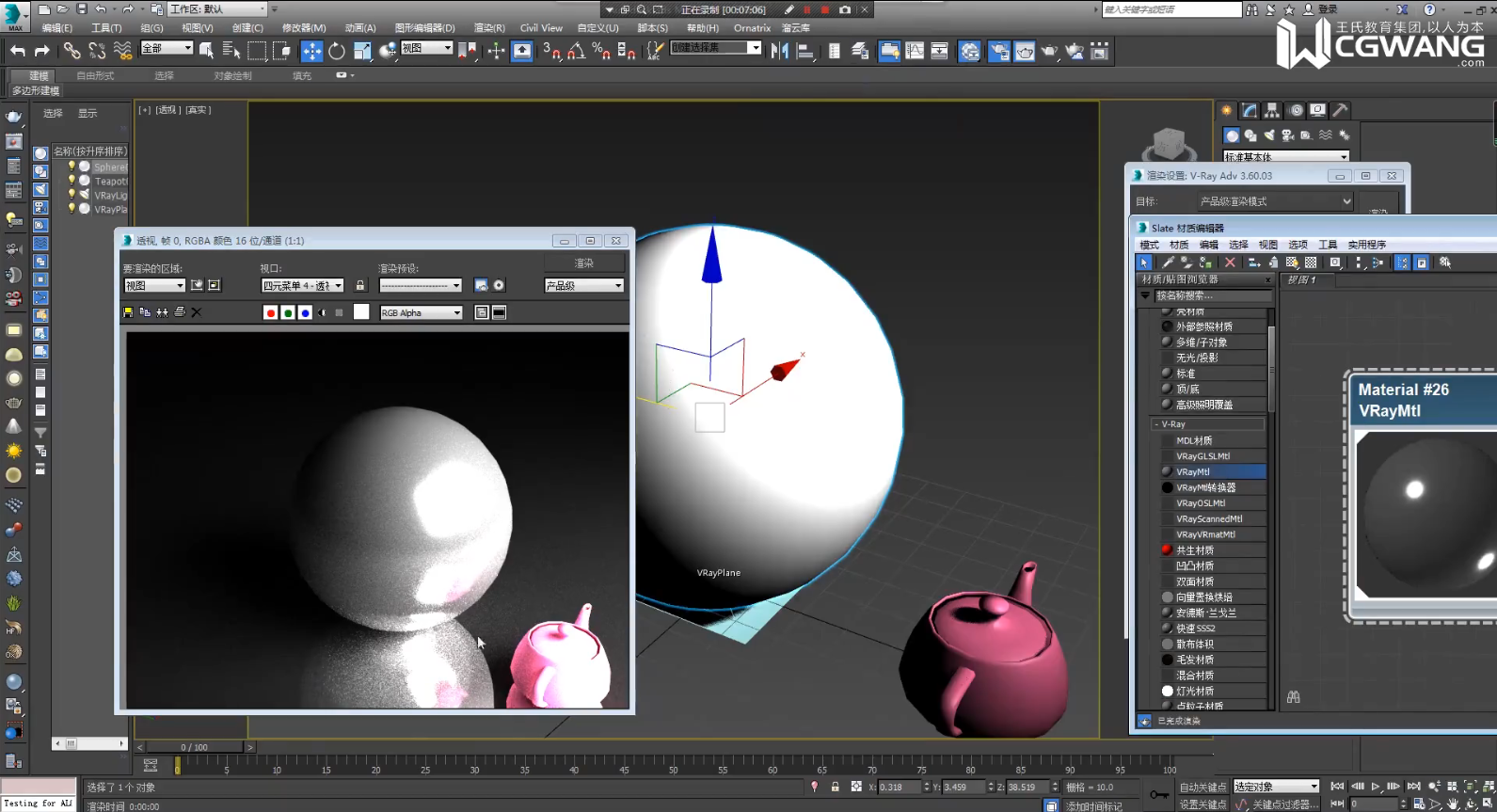1497x812 pixels.
Task: Toggle monochrome display in frame window
Action: pyautogui.click(x=339, y=312)
